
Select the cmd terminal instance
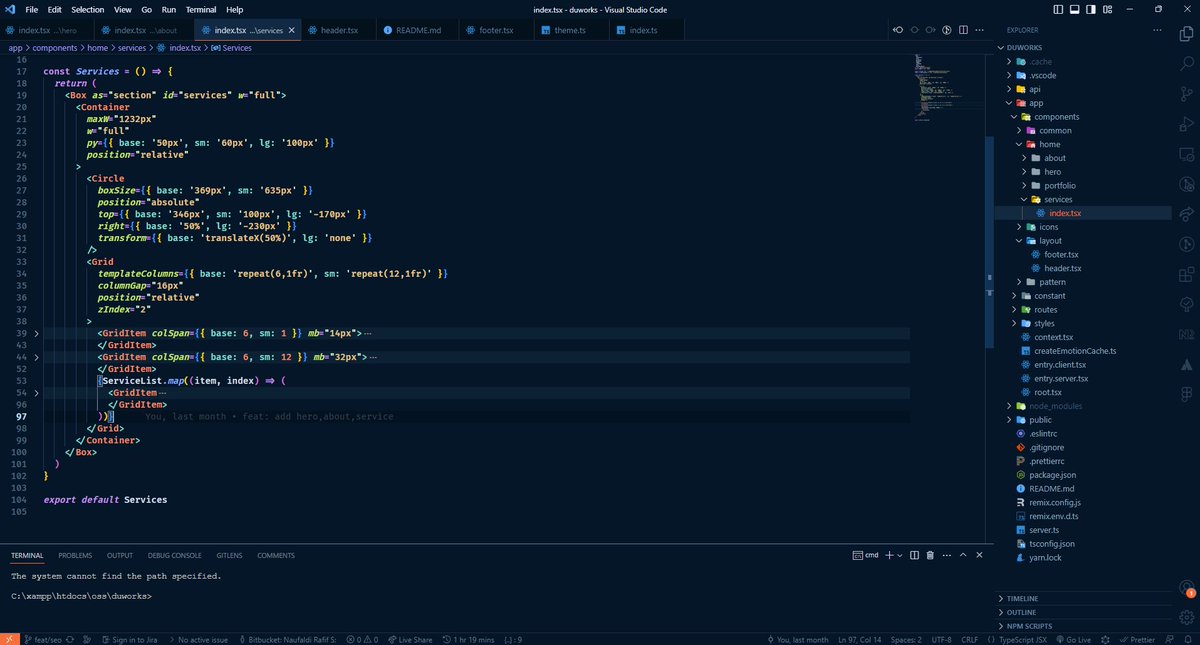click(864, 555)
